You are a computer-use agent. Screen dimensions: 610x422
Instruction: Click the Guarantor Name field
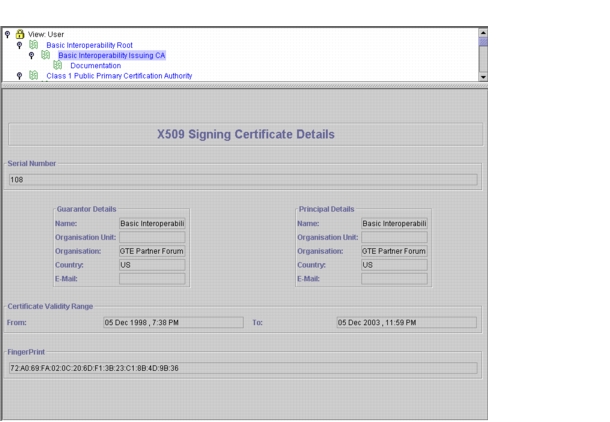click(x=152, y=224)
